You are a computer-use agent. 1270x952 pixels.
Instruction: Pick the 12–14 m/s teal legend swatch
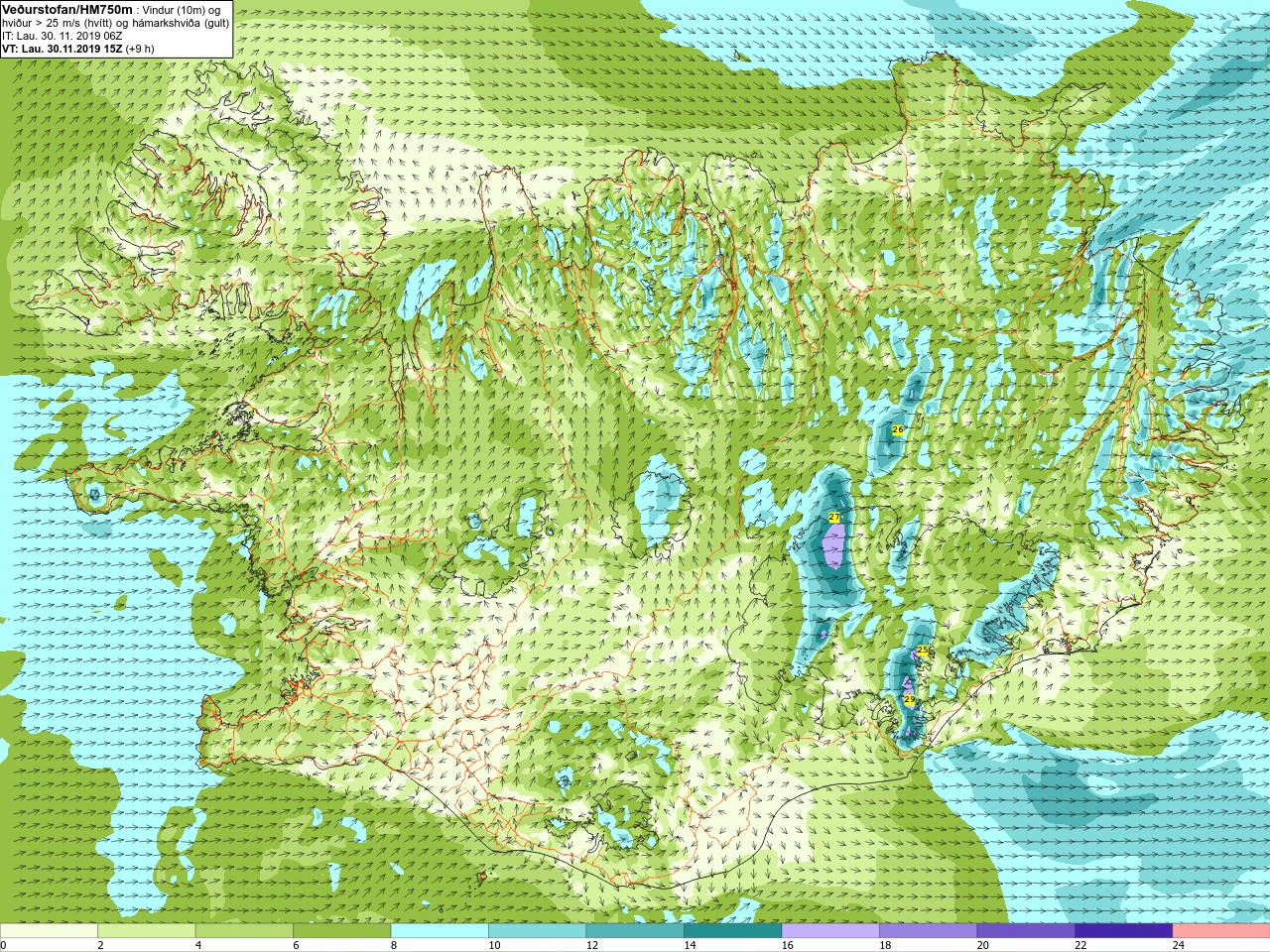tap(635, 931)
